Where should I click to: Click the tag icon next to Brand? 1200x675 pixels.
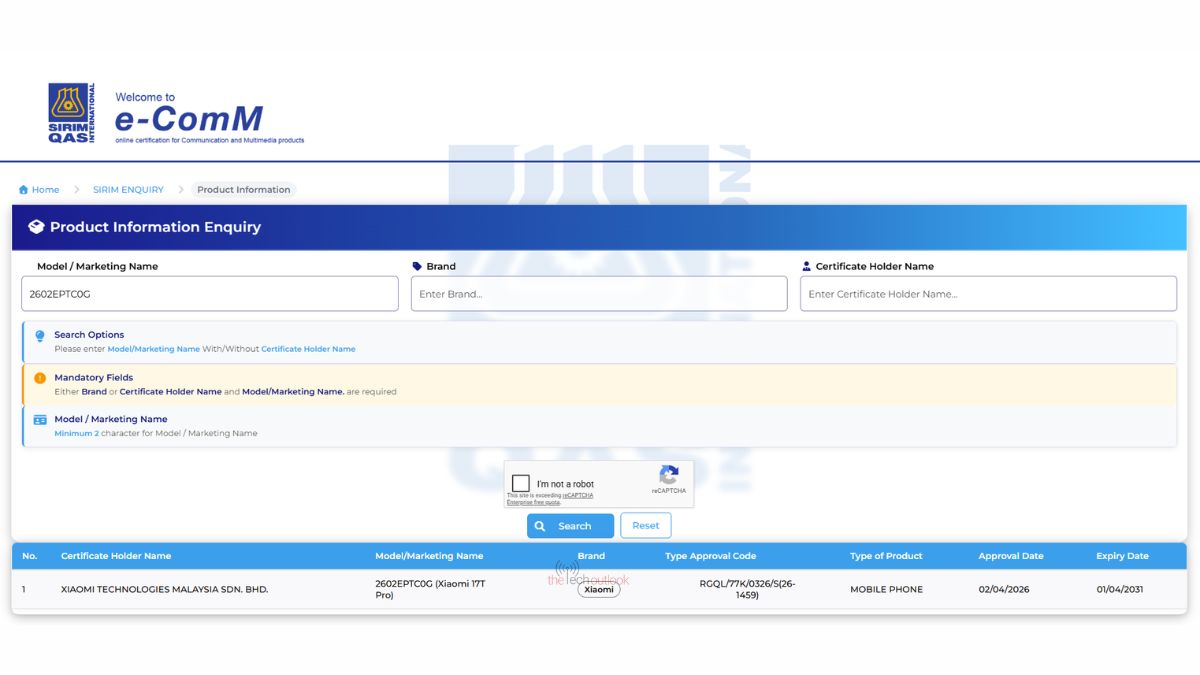pyautogui.click(x=417, y=267)
